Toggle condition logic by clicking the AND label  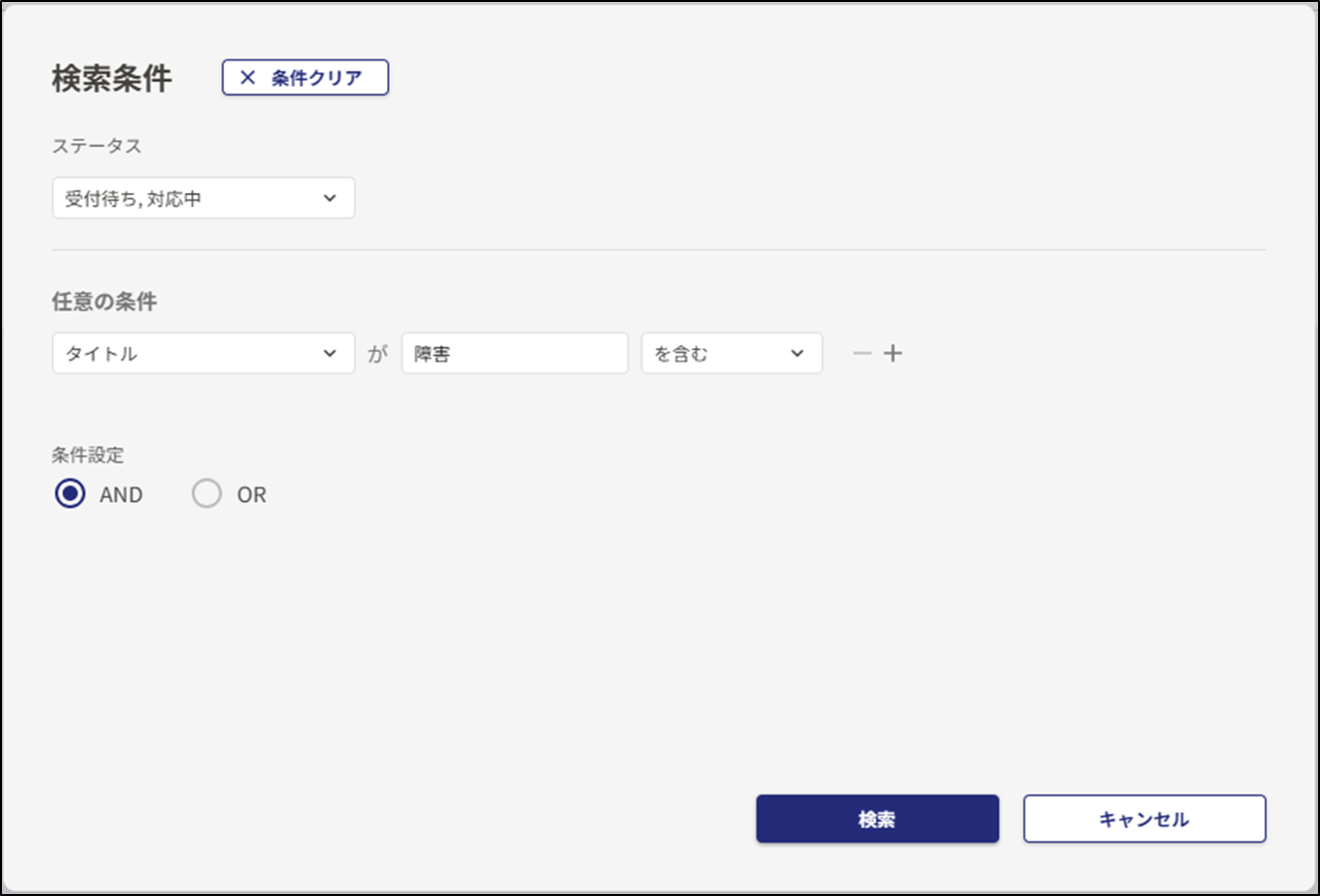tap(121, 494)
